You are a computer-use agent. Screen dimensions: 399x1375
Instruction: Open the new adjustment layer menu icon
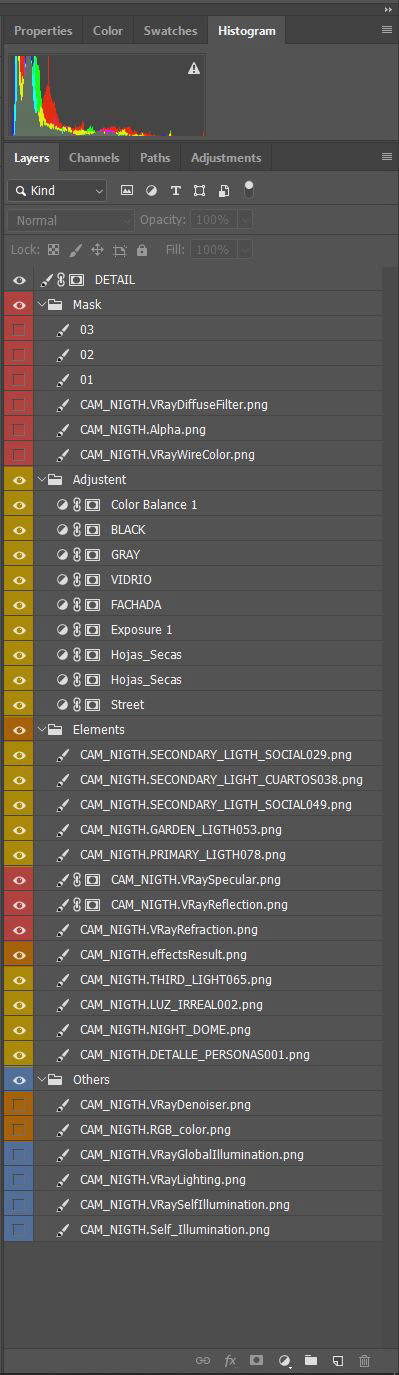[x=285, y=1361]
